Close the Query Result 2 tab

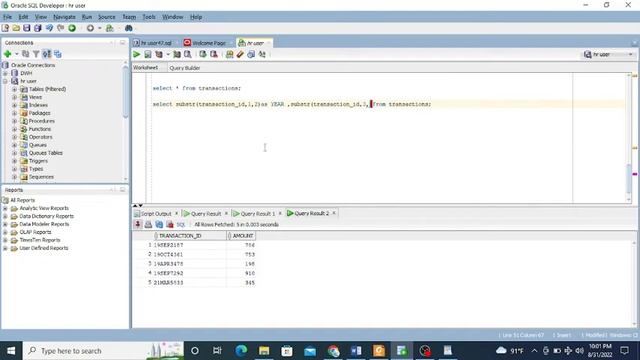coord(334,213)
